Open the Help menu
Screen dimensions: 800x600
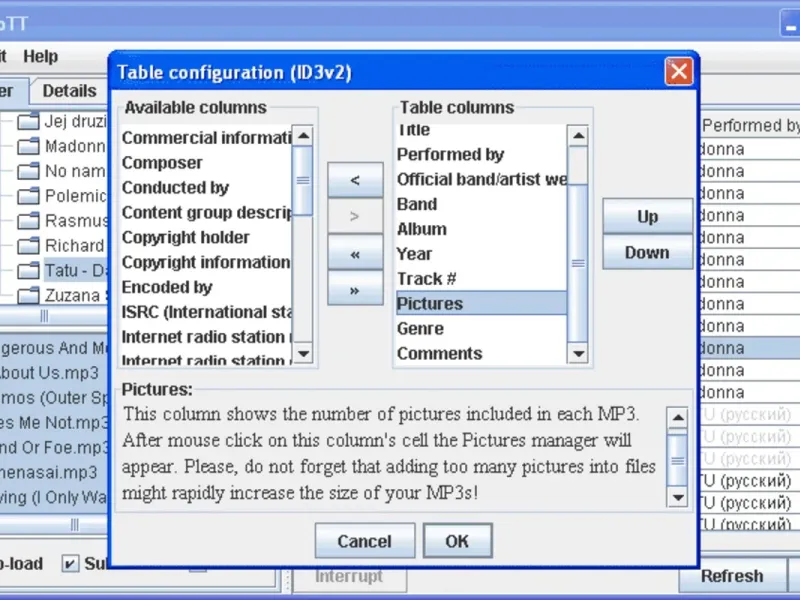pos(41,57)
